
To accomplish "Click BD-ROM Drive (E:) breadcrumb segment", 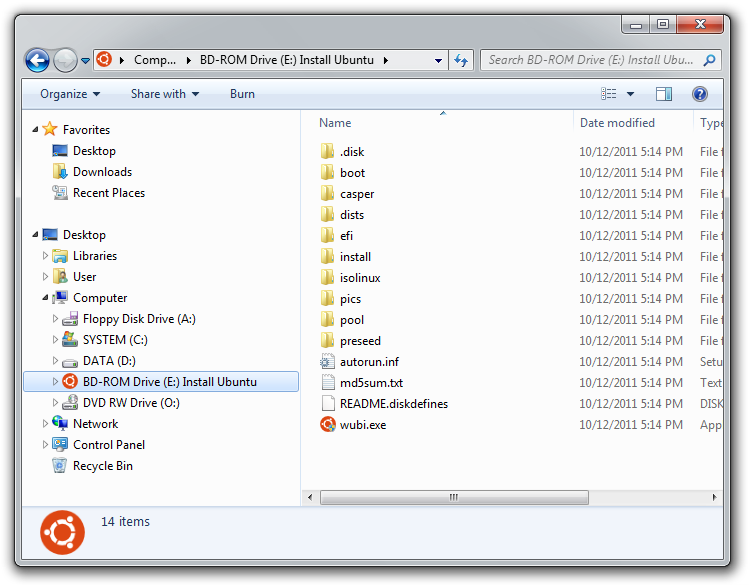I will (287, 60).
